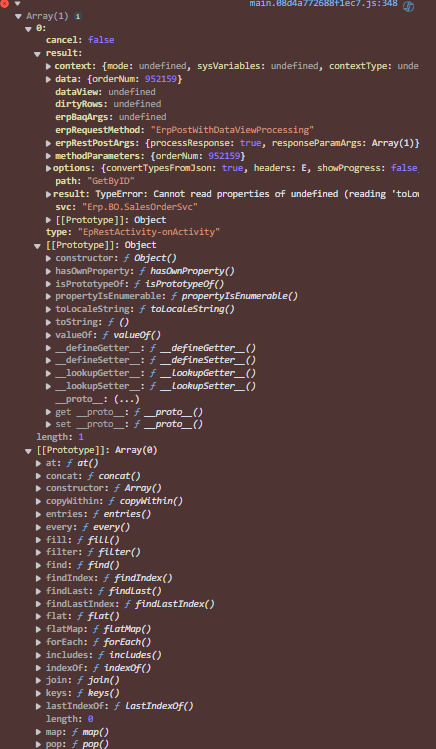This screenshot has width=436, height=749.
Task: Expand constructor: ƒ Array()
Action: (x=39, y=488)
